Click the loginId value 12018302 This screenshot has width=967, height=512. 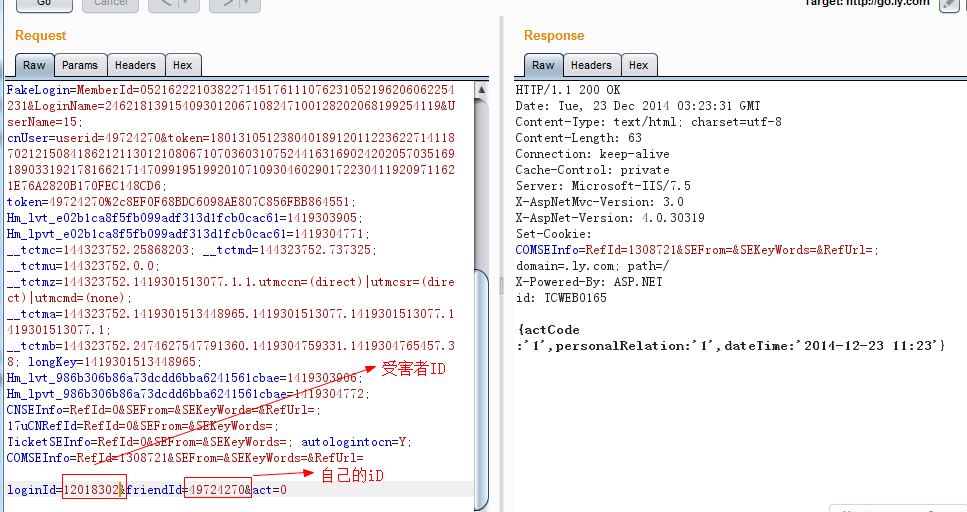pos(91,490)
